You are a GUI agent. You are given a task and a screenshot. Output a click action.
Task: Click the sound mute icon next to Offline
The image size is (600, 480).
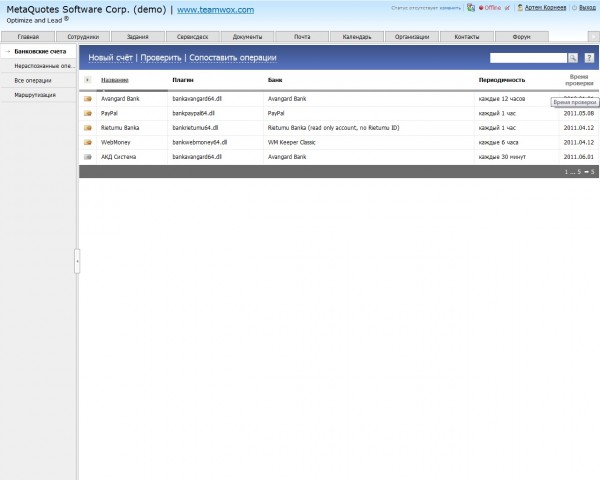(507, 8)
